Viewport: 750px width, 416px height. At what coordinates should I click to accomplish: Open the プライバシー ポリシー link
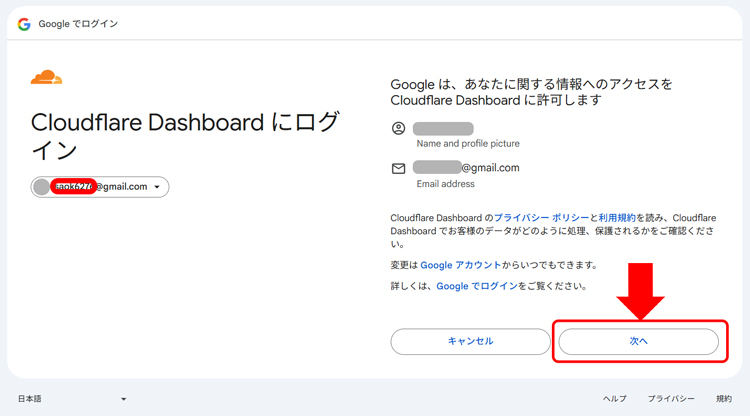coord(541,218)
